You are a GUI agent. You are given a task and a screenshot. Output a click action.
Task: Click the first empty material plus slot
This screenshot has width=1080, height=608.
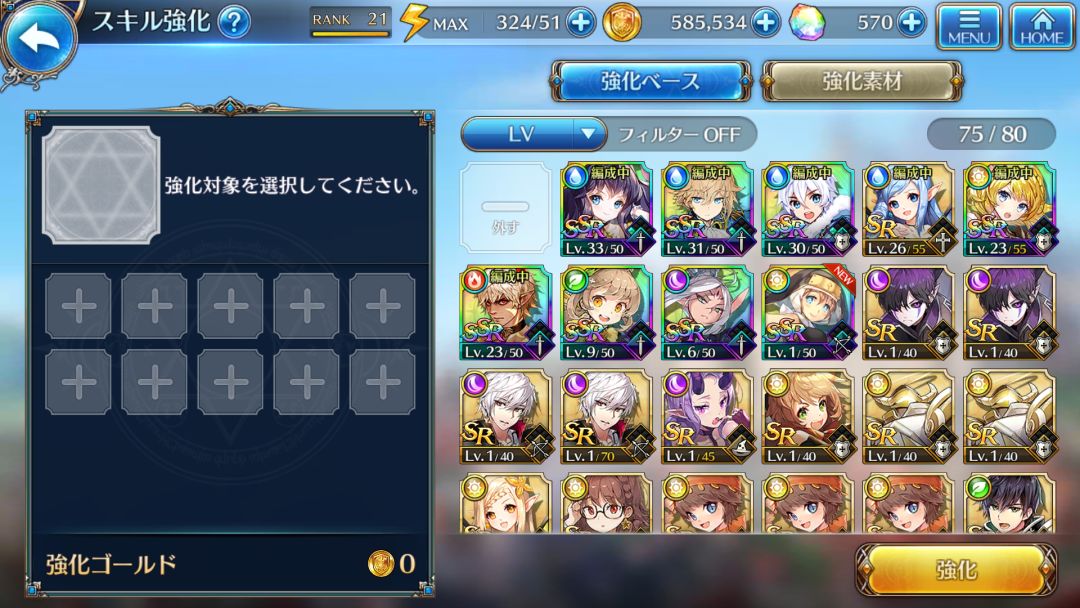[x=79, y=306]
